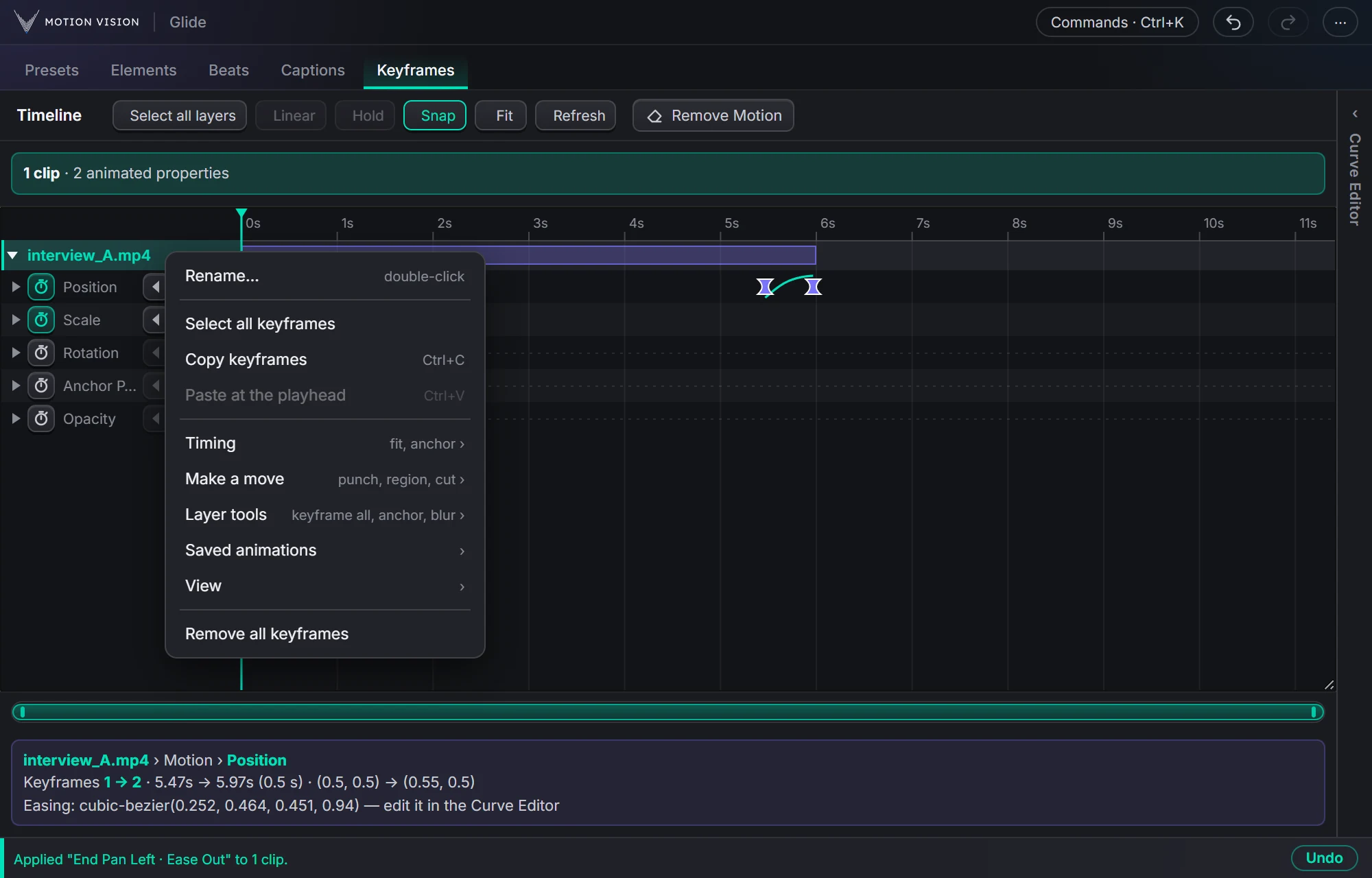The image size is (1372, 878).
Task: Expand the Curve Editor side panel chevron
Action: click(x=1355, y=114)
